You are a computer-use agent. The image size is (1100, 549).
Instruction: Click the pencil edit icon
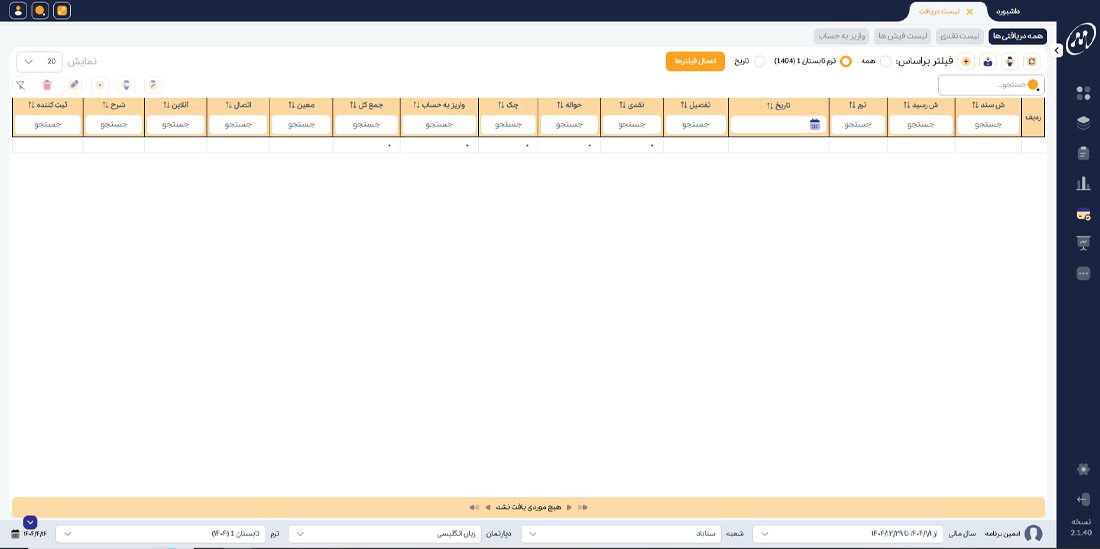click(x=73, y=85)
